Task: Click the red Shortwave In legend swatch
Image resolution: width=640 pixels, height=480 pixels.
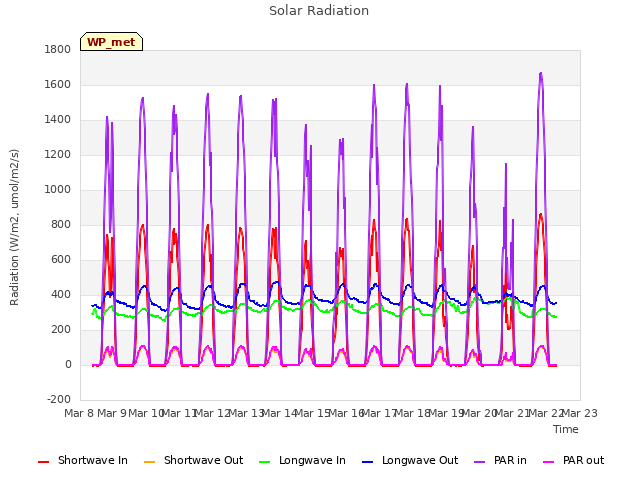Action: pyautogui.click(x=43, y=462)
